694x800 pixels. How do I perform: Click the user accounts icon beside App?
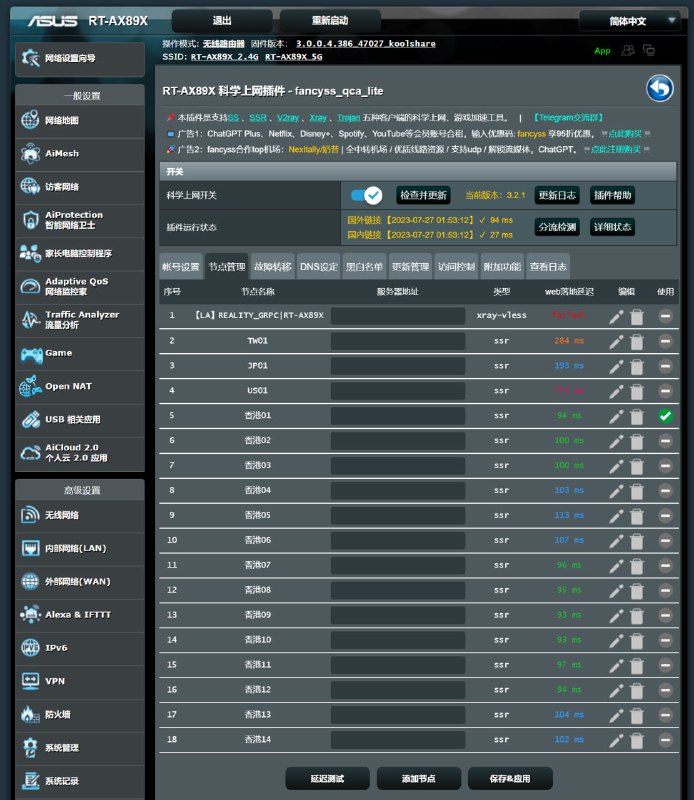tap(628, 50)
